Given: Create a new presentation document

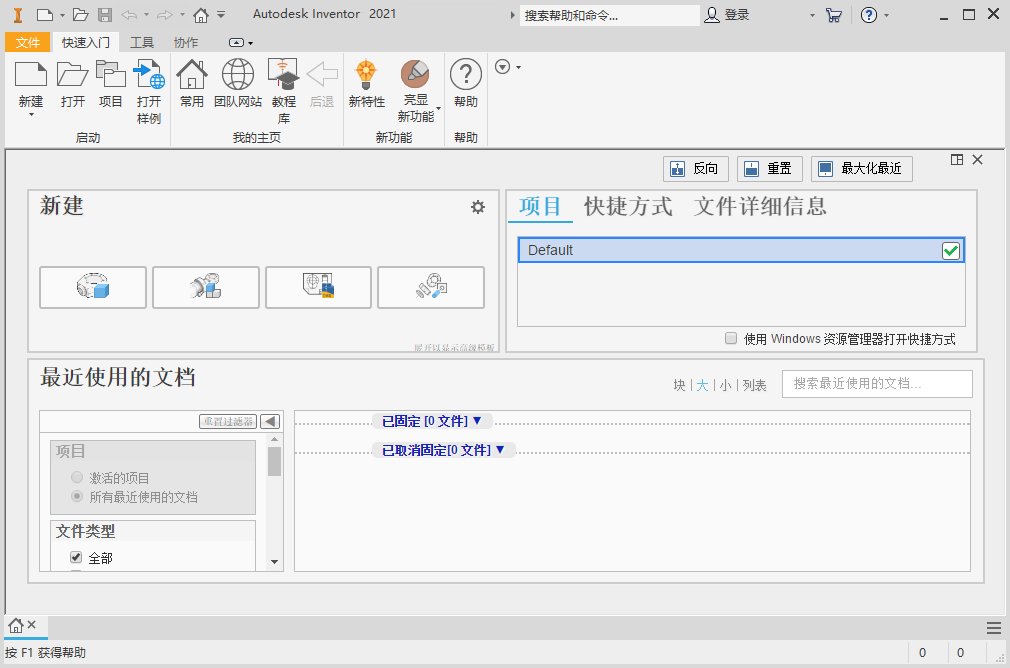Looking at the screenshot, I should coord(431,287).
